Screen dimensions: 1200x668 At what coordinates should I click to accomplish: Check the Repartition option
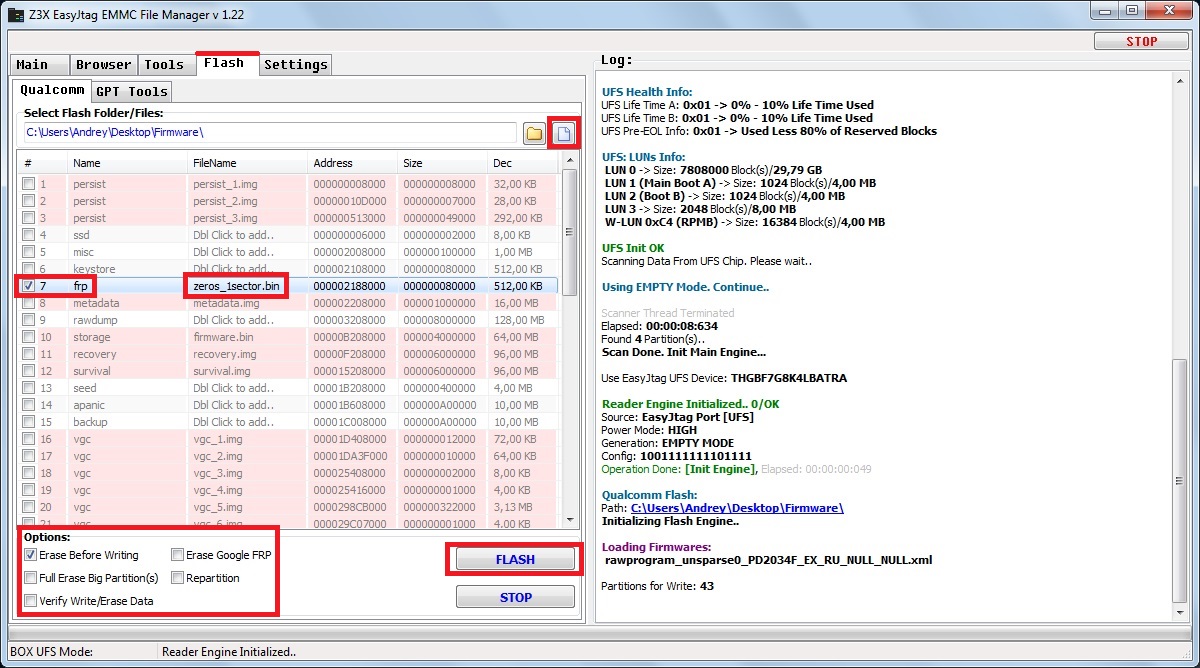click(x=177, y=578)
